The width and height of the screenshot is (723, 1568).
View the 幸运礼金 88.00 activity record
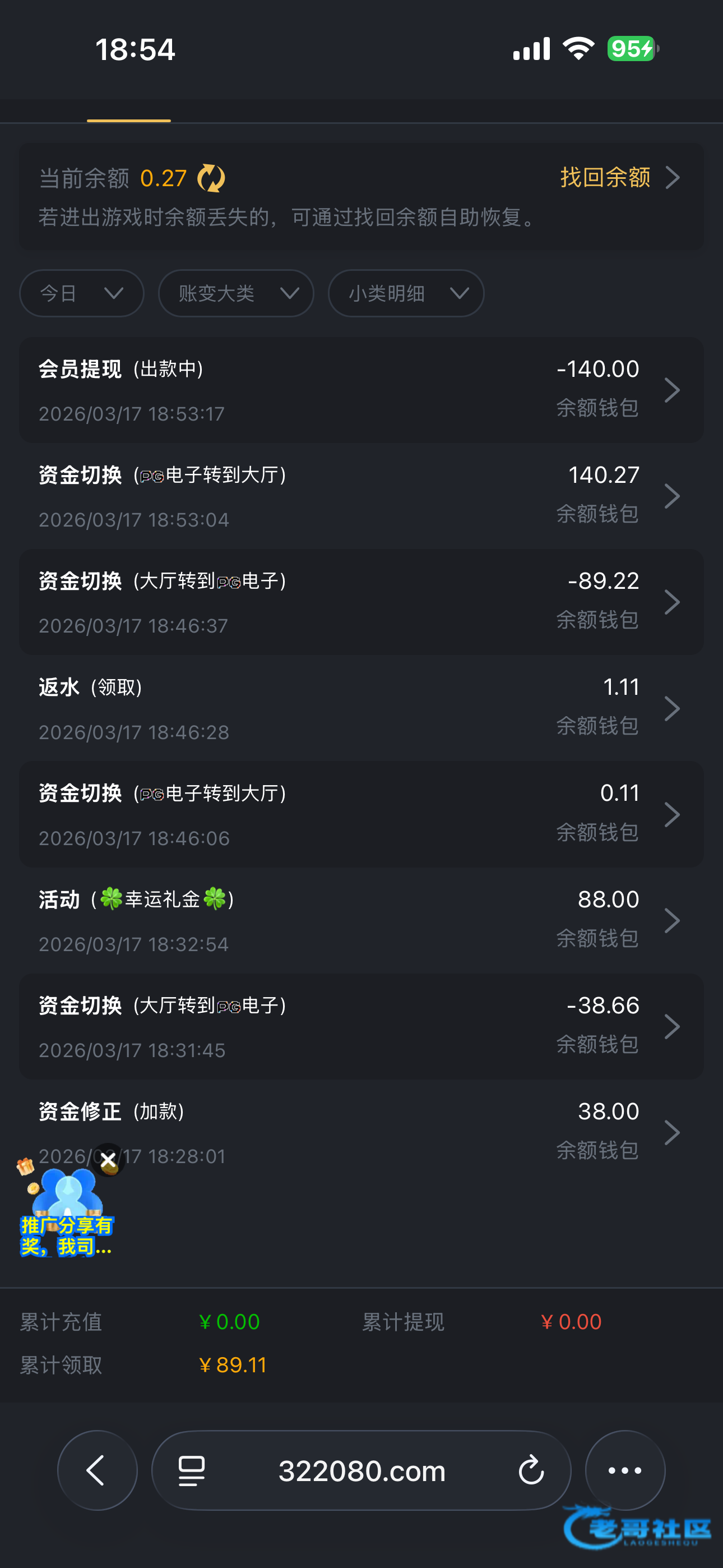(361, 920)
